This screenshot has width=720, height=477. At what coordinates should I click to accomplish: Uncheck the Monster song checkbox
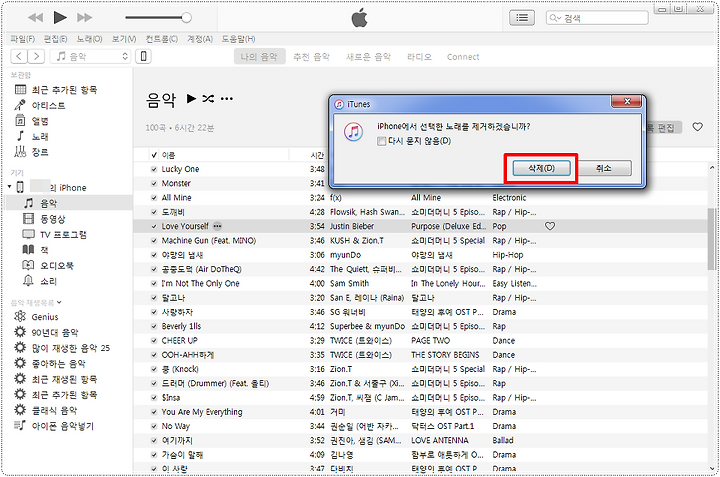point(154,184)
